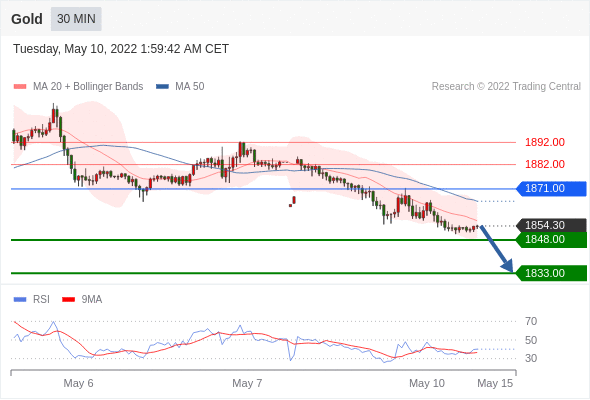This screenshot has width=590, height=400.
Task: Click the MA 20 Bollinger Bands pink swatch
Action: pos(20,87)
